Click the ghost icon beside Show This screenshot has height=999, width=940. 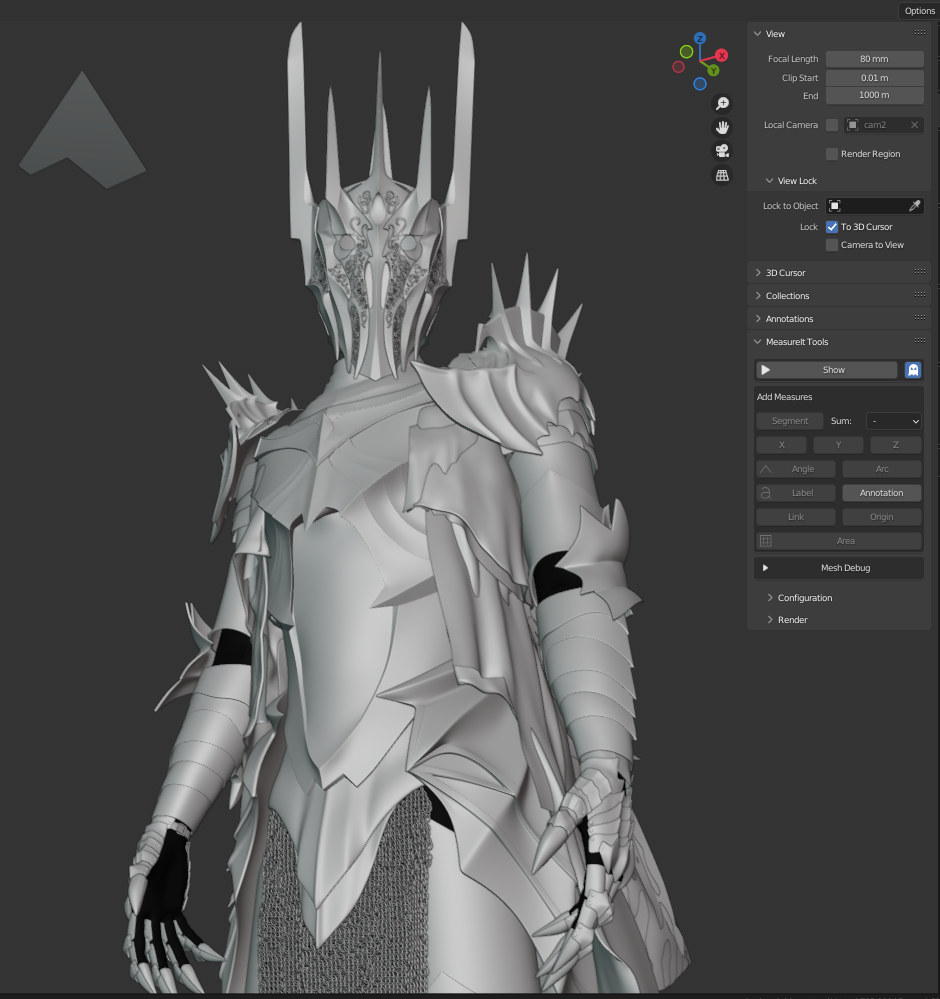click(x=913, y=370)
